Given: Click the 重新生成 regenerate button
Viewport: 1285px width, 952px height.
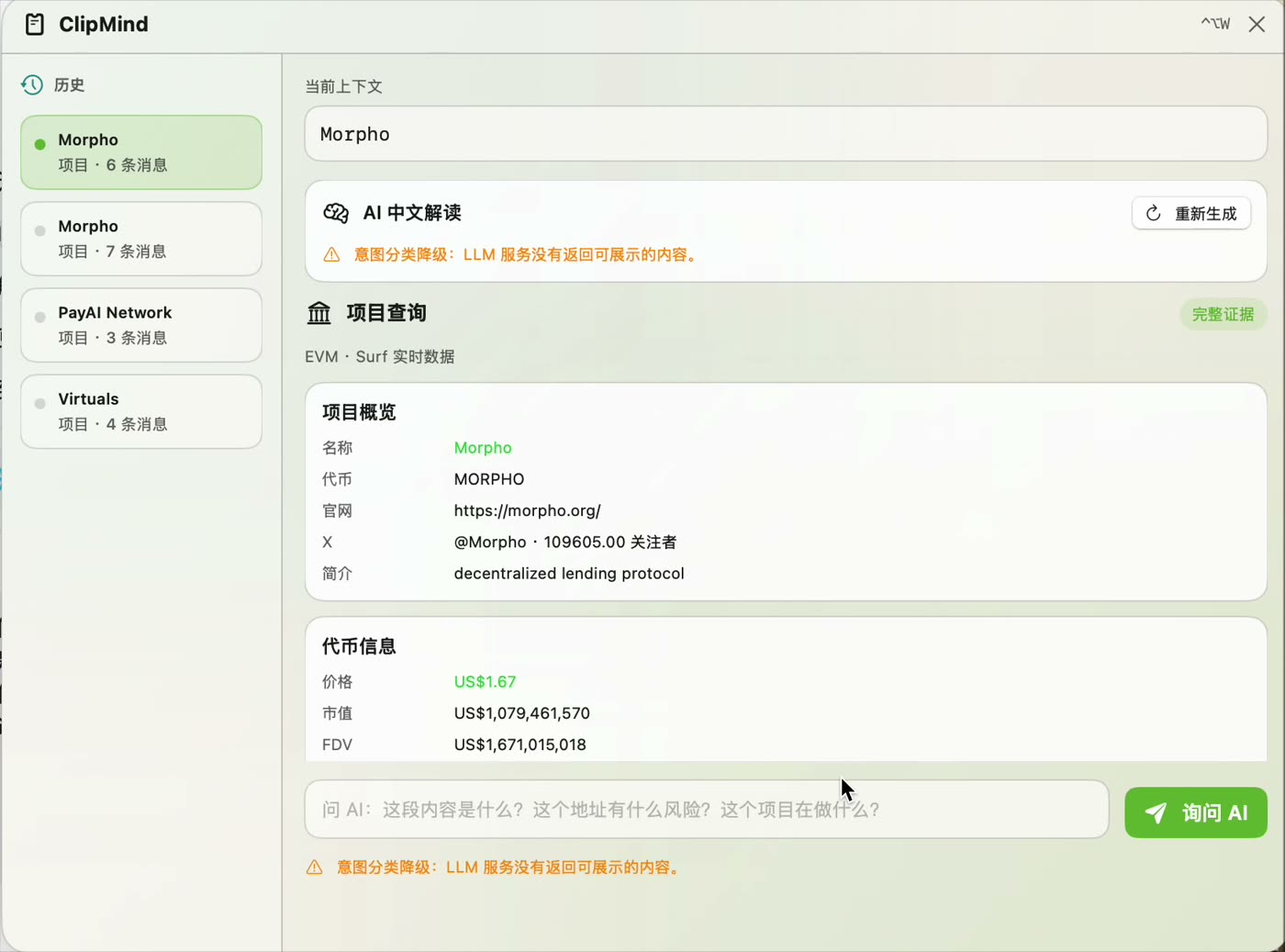Looking at the screenshot, I should (1191, 213).
